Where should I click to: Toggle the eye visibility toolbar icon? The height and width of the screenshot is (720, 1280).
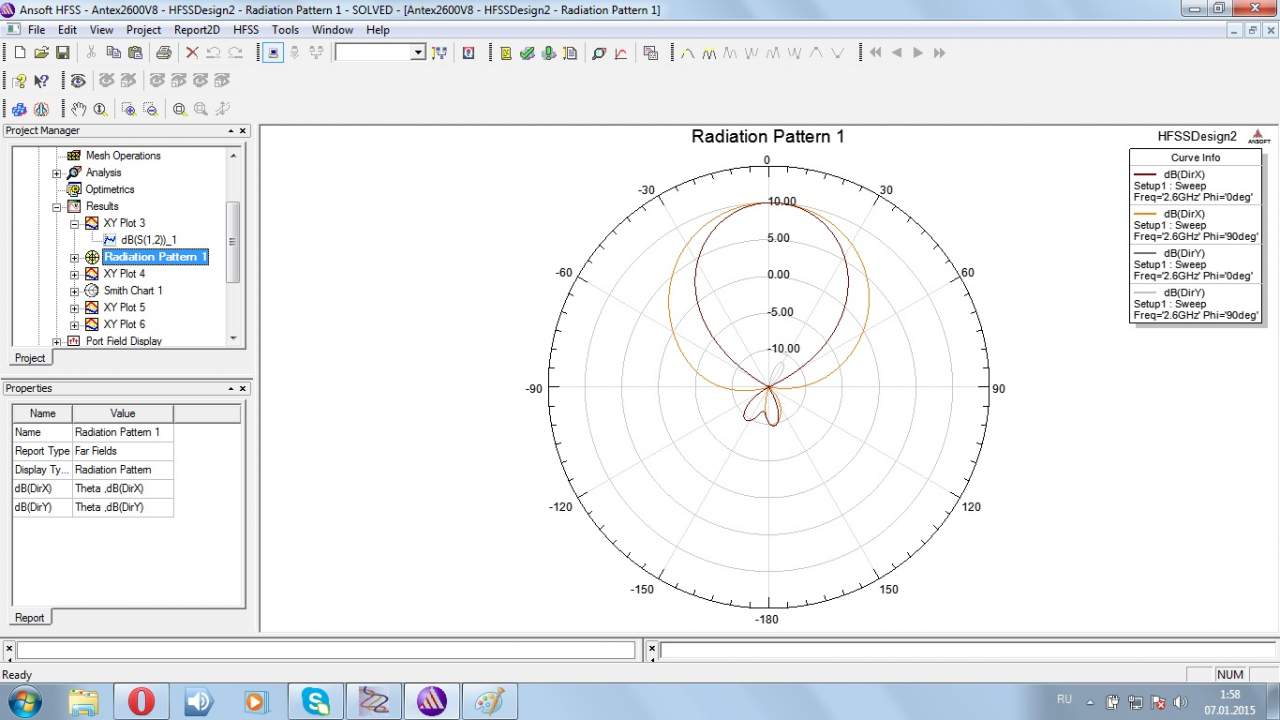(77, 81)
